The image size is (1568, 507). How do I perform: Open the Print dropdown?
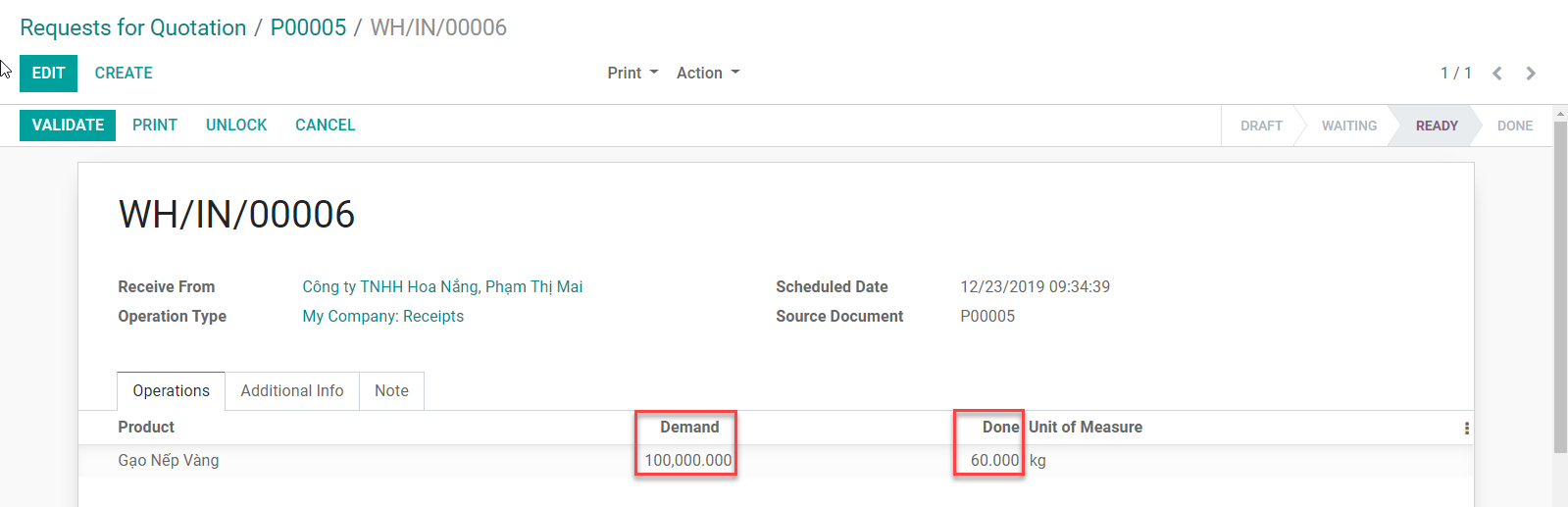click(632, 74)
